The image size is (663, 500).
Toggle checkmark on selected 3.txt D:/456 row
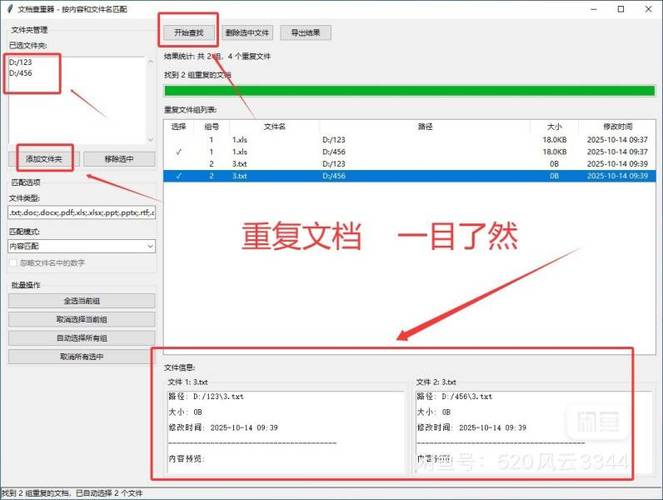pos(179,176)
